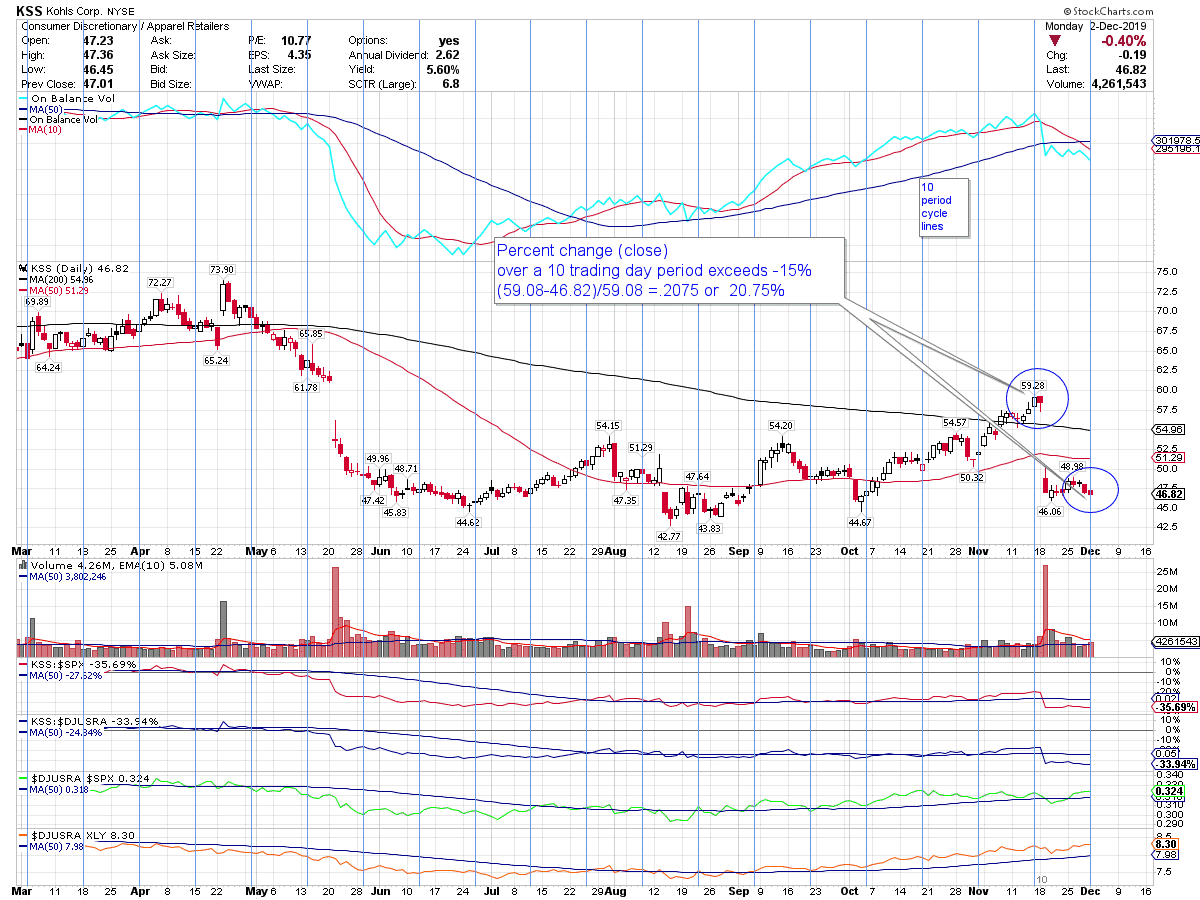Click the 46.06 low label after the gap down
The width and height of the screenshot is (1200, 900).
point(1049,510)
